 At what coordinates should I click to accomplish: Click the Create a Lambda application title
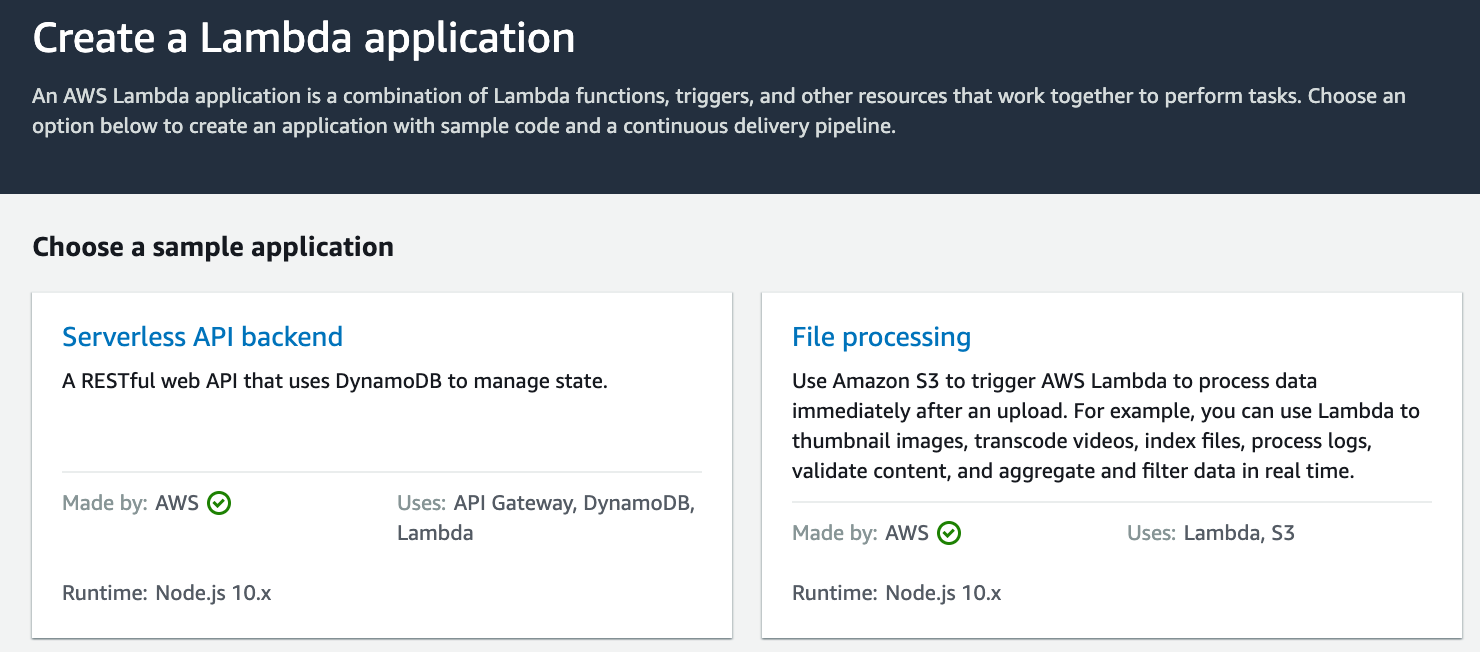coord(304,38)
